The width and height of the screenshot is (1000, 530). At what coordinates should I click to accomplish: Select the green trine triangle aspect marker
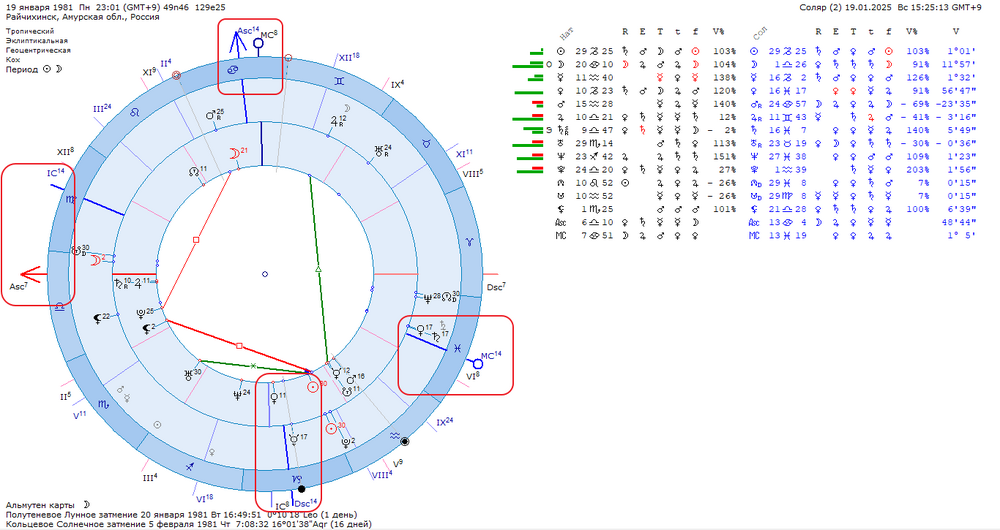click(x=318, y=270)
